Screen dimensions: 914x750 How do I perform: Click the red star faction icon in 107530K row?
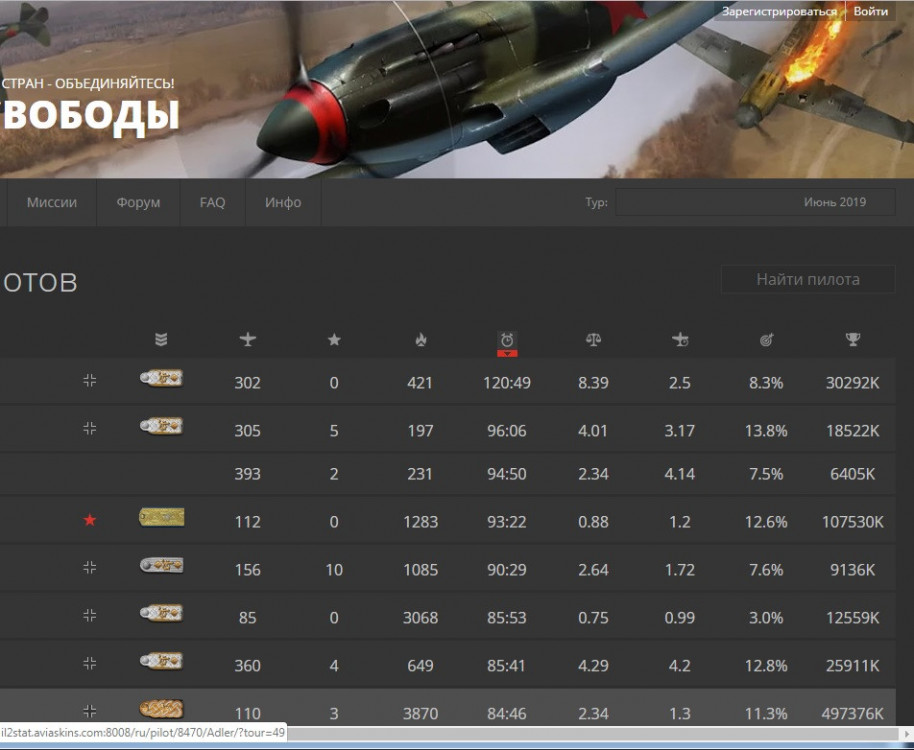point(89,520)
